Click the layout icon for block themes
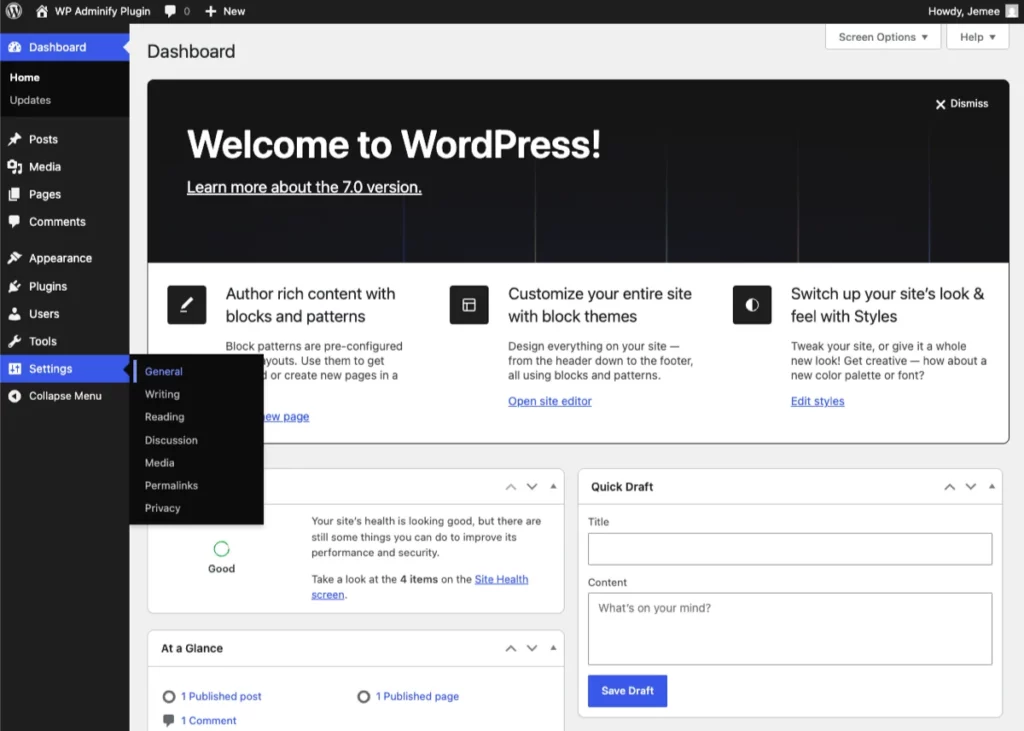This screenshot has height=731, width=1024. [x=469, y=304]
